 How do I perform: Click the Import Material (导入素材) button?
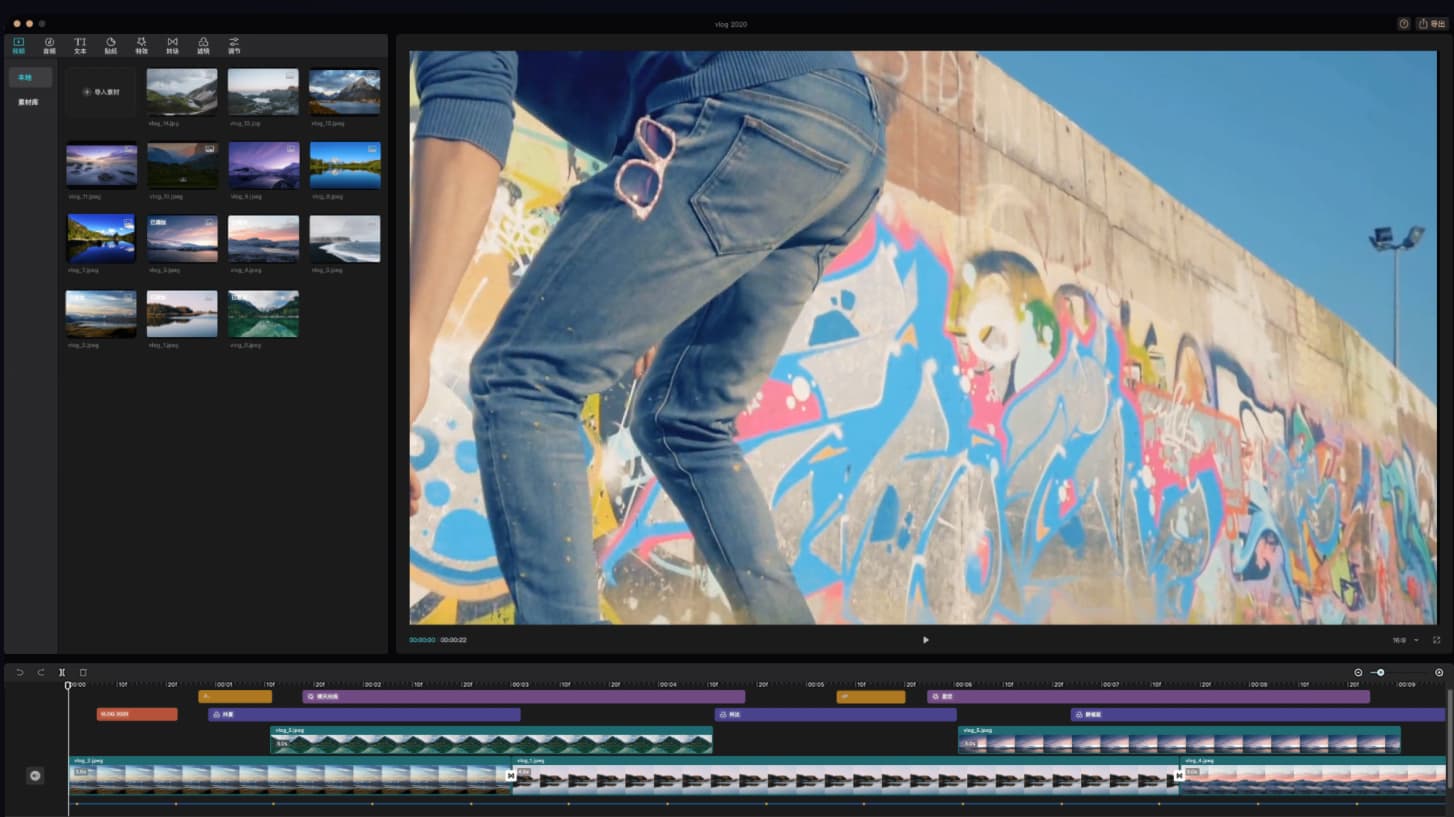[101, 92]
